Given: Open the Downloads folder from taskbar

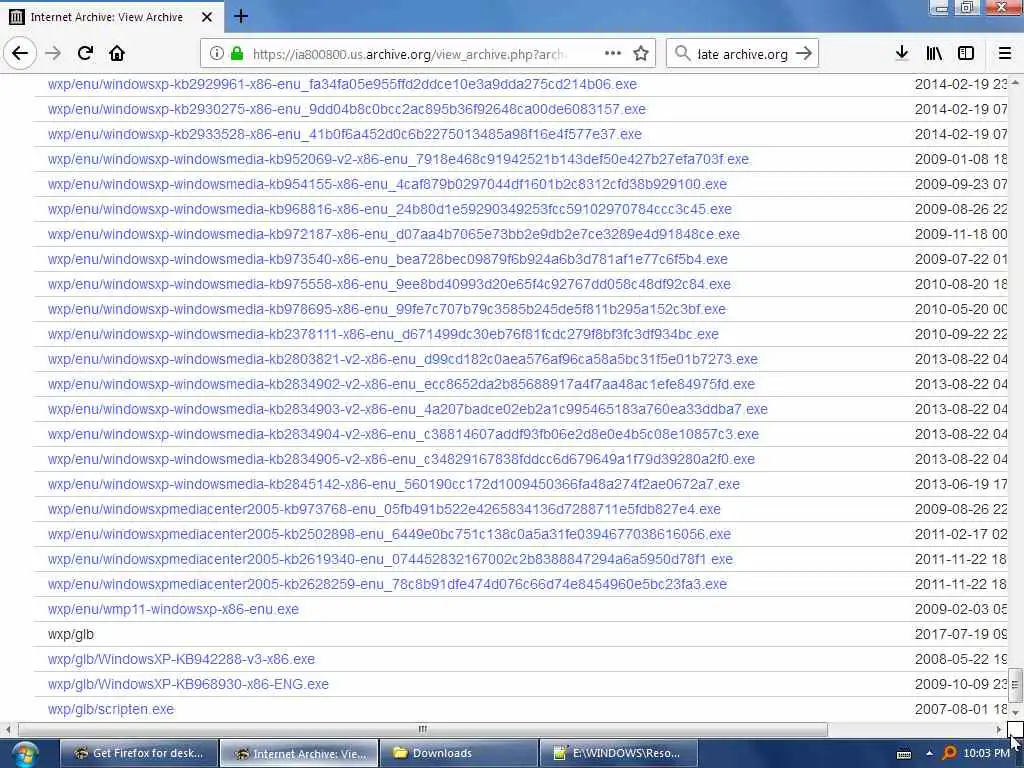Looking at the screenshot, I should [458, 754].
